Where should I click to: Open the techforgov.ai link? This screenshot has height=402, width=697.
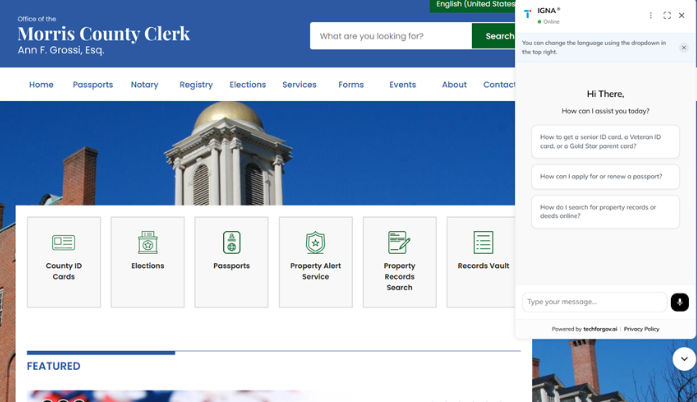coord(600,329)
